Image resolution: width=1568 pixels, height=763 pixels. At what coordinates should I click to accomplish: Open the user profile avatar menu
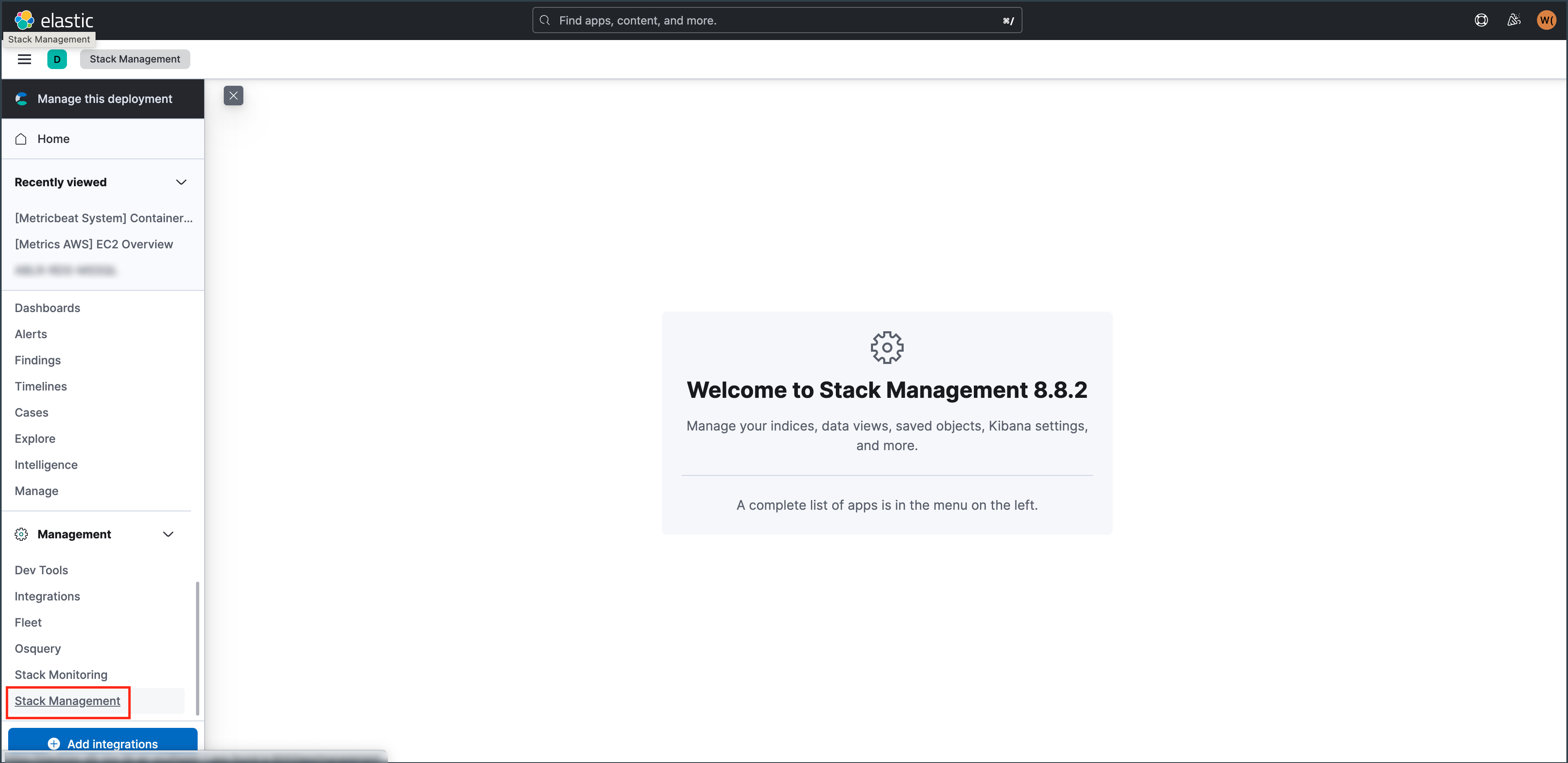[1547, 20]
